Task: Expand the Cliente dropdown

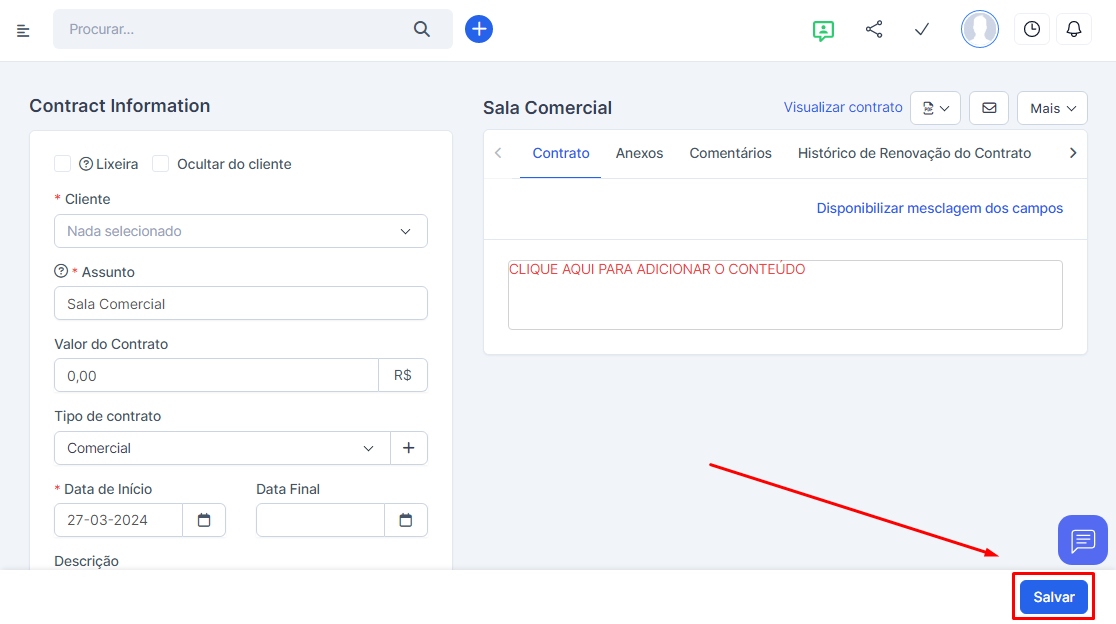Action: click(x=241, y=231)
